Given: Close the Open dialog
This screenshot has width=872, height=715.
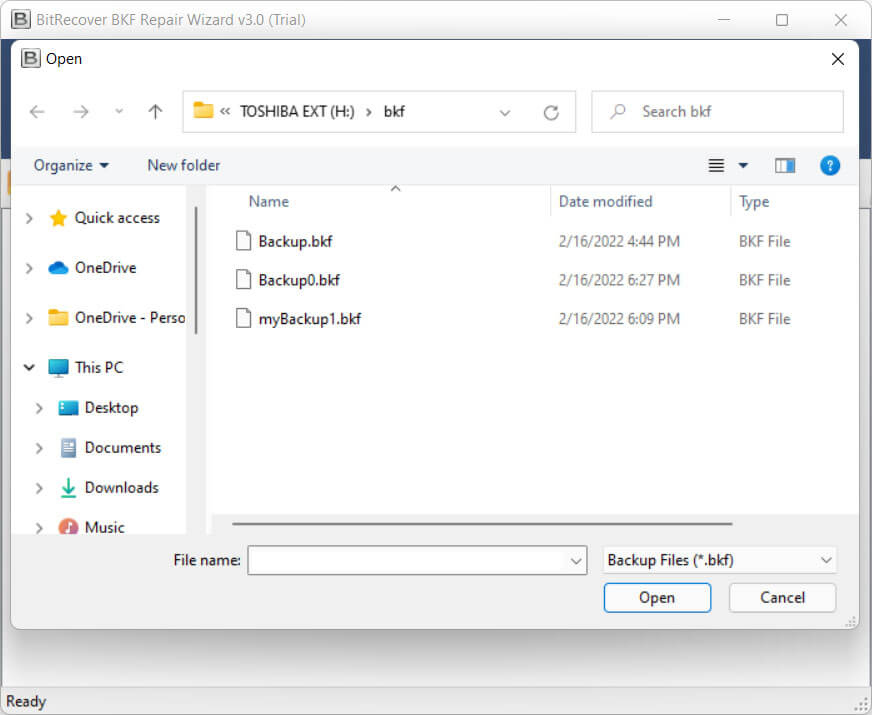Looking at the screenshot, I should (838, 59).
